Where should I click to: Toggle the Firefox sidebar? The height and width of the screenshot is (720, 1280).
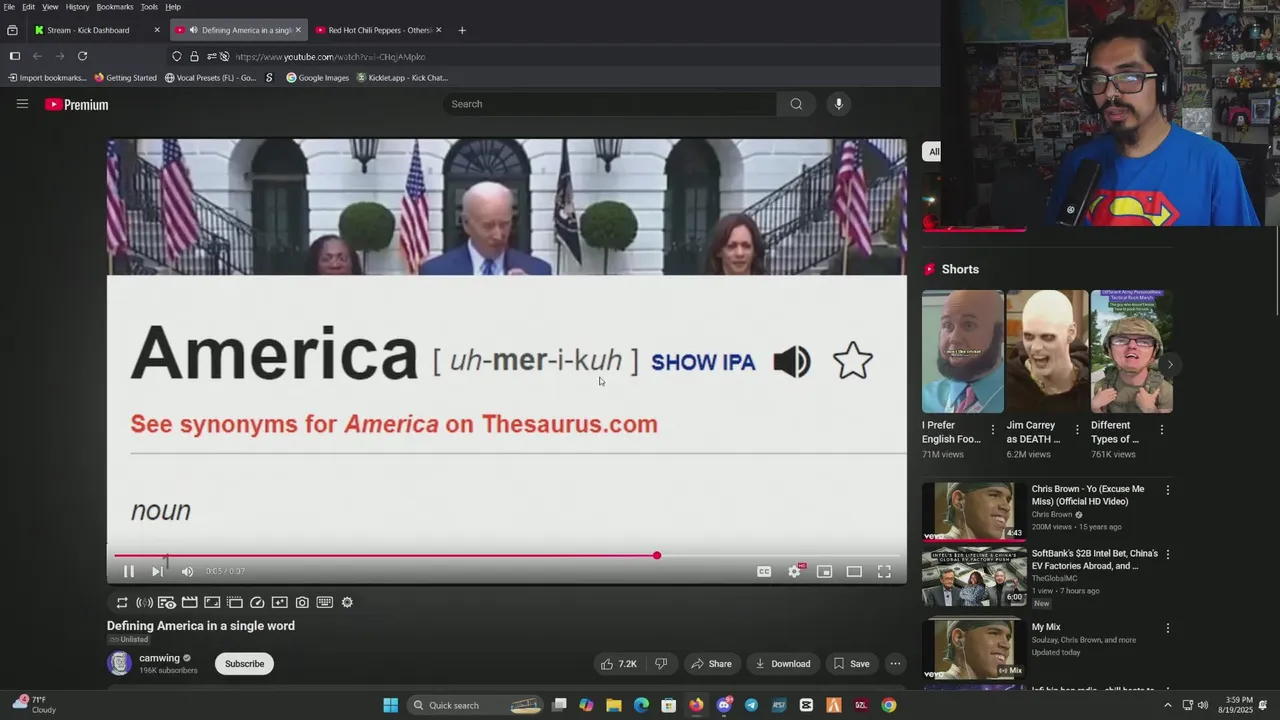[x=15, y=57]
